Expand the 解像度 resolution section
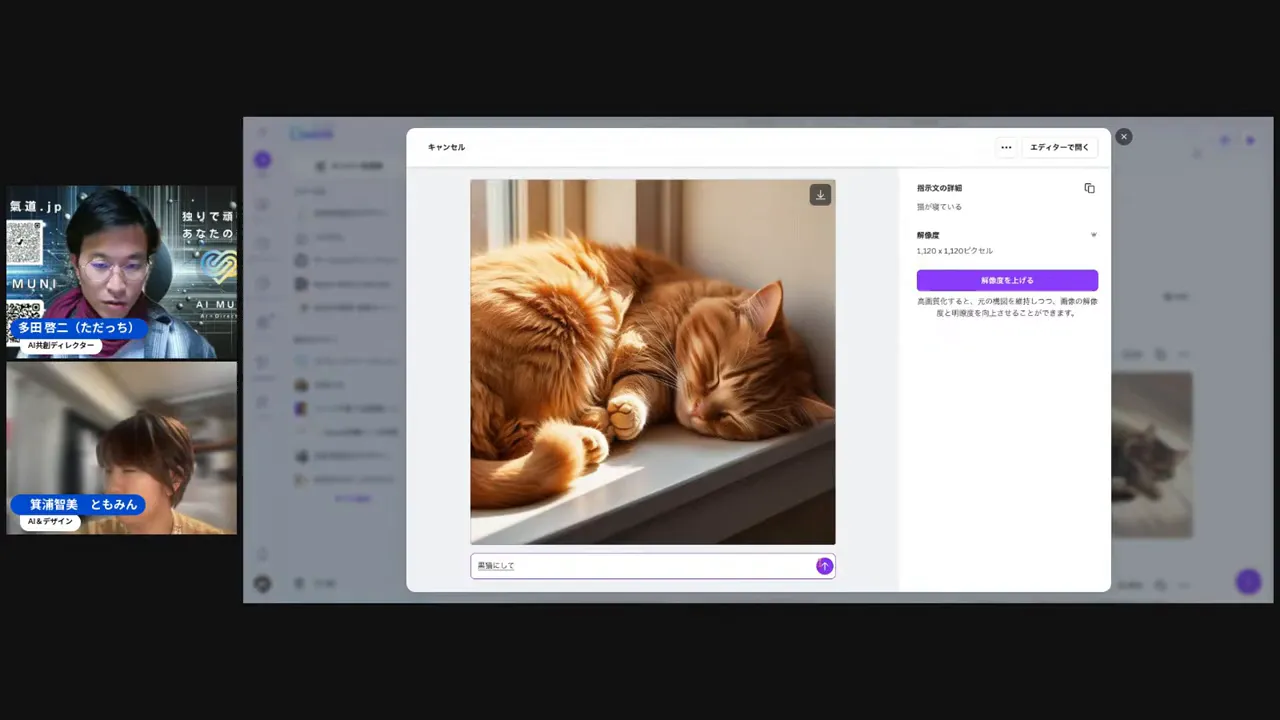The height and width of the screenshot is (720, 1280). tap(1093, 234)
